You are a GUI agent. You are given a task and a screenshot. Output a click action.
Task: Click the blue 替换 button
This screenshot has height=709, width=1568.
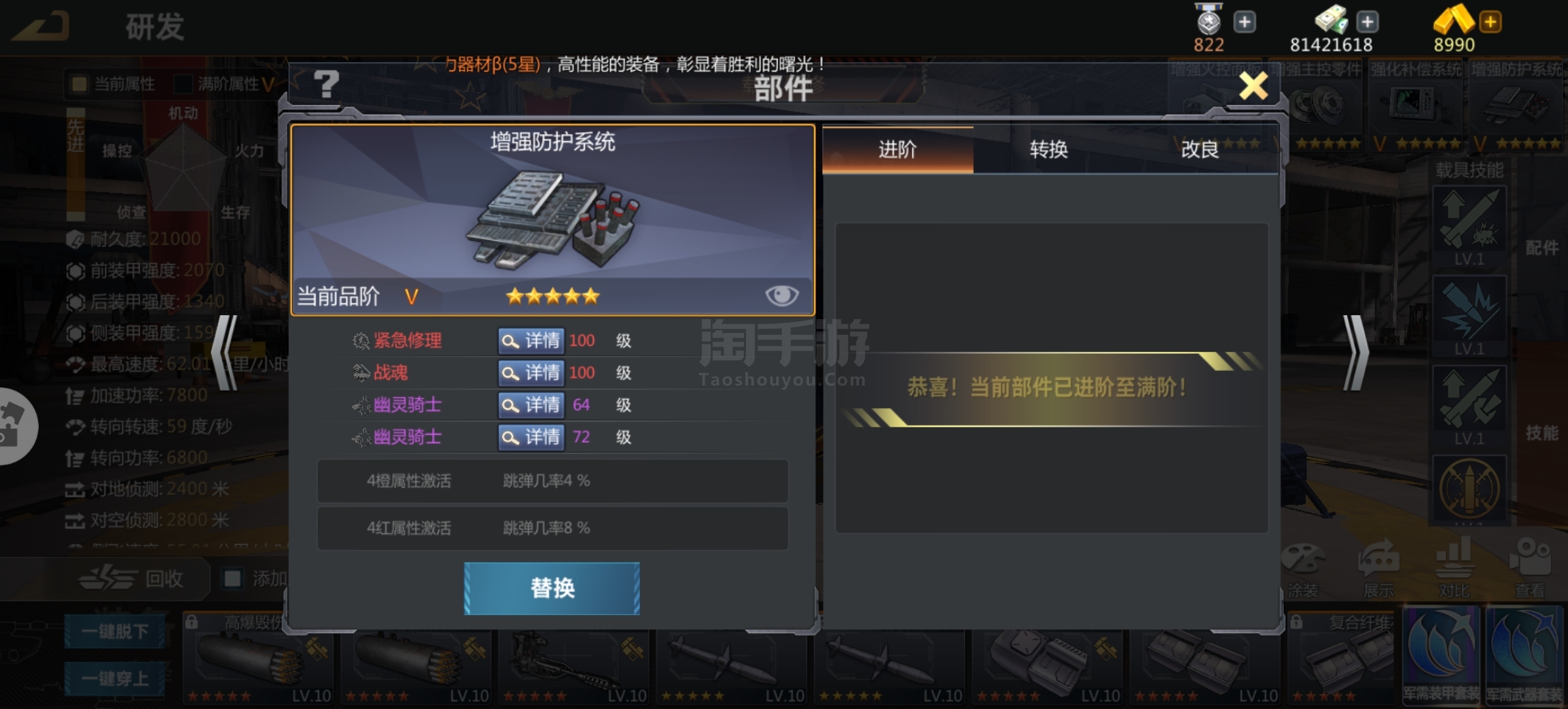pyautogui.click(x=552, y=588)
